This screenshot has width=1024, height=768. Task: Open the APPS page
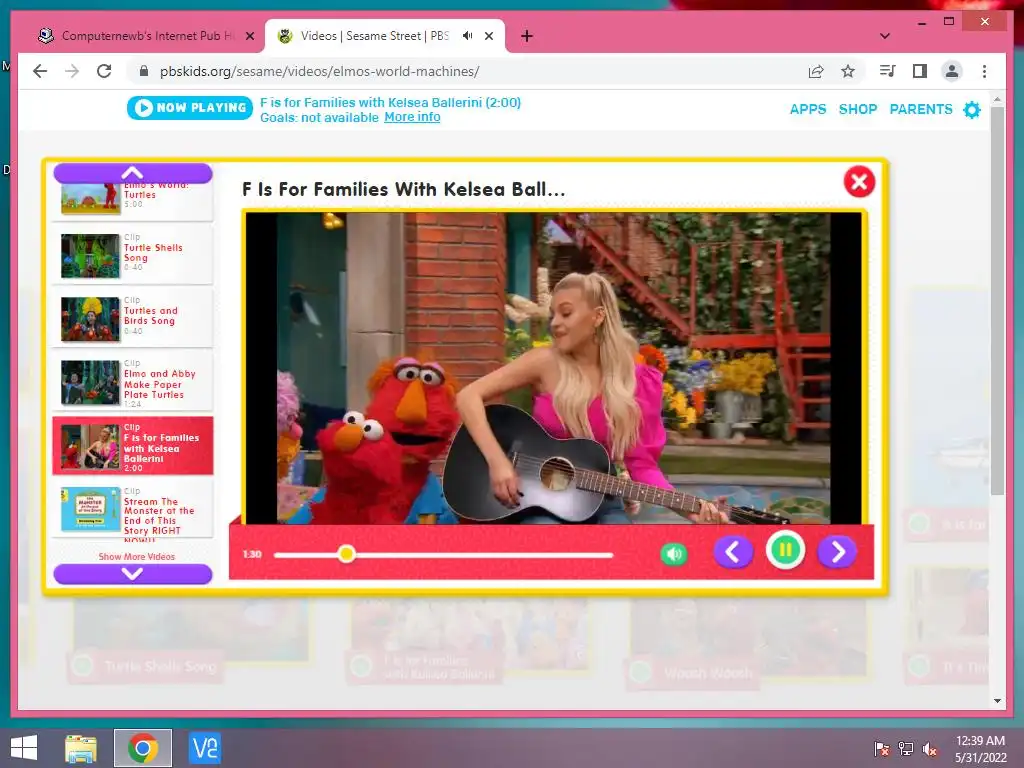tap(808, 109)
